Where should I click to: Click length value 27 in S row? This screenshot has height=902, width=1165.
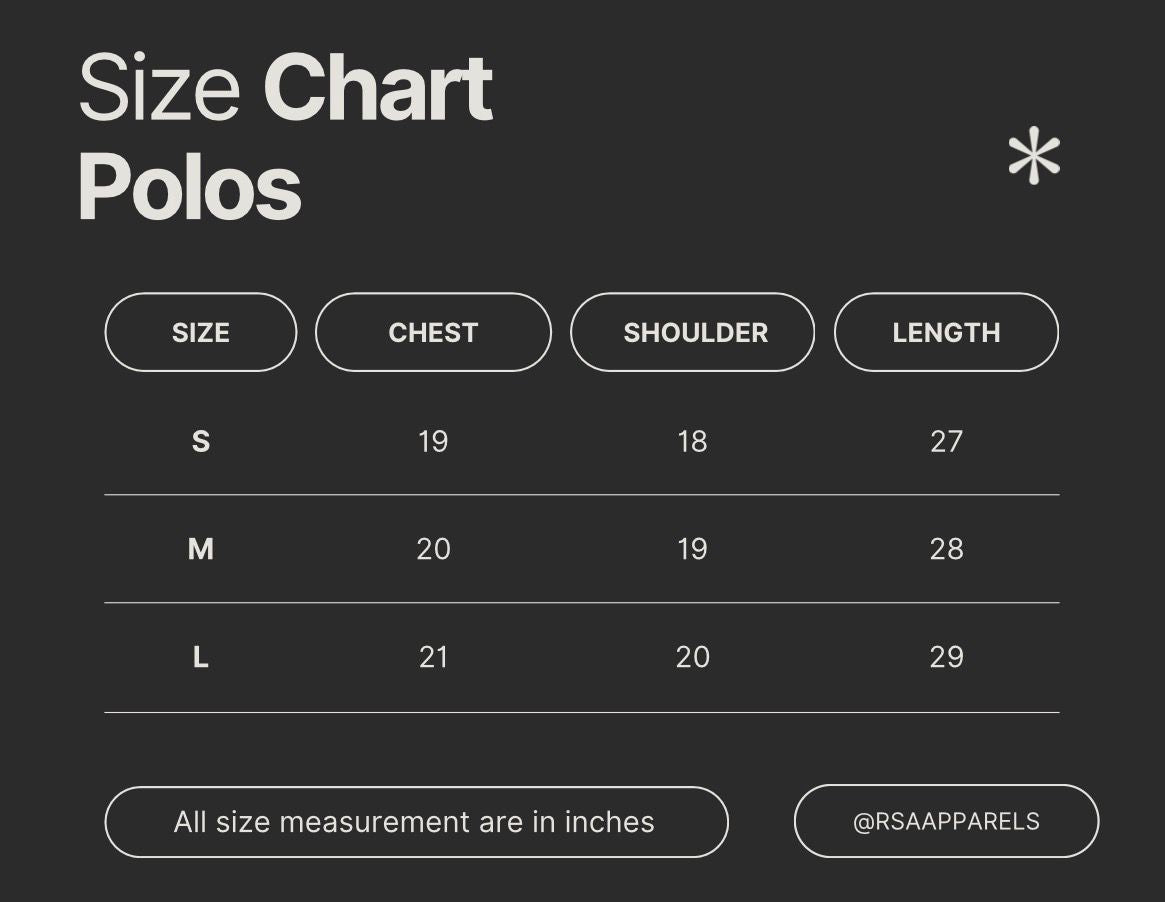click(946, 441)
